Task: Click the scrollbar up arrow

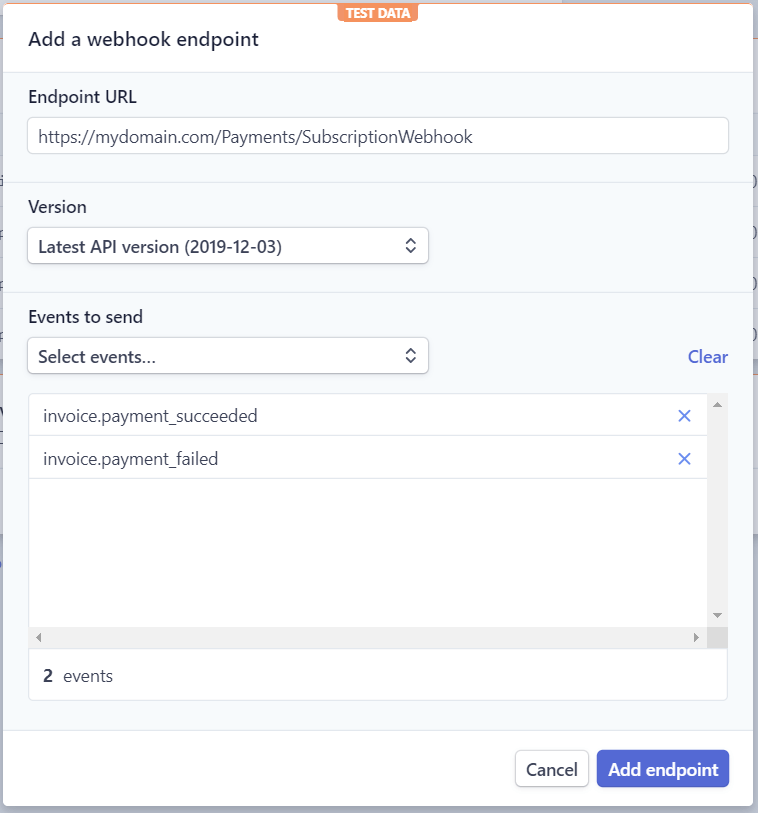Action: 718,402
